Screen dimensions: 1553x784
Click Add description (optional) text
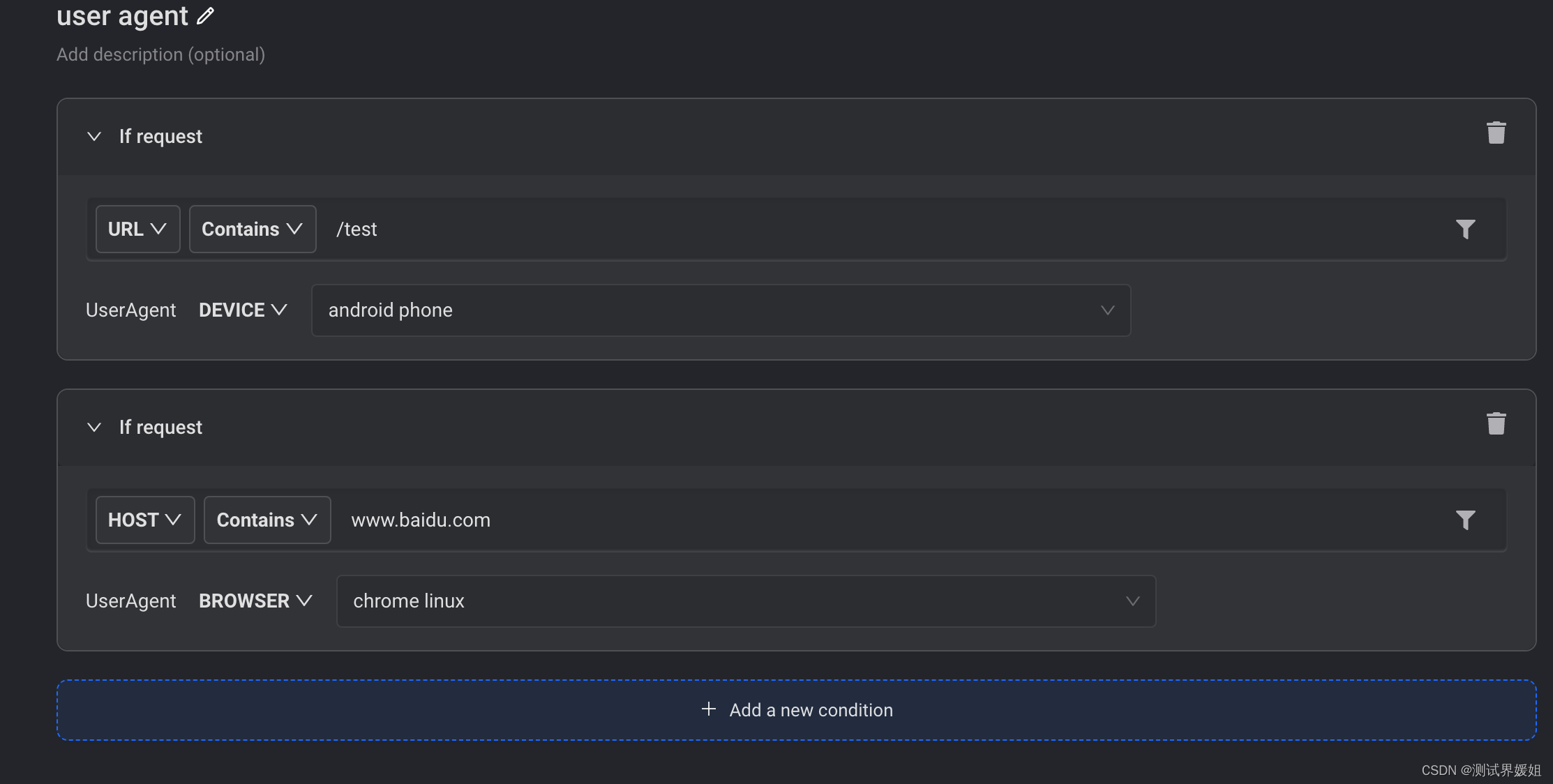pos(160,54)
